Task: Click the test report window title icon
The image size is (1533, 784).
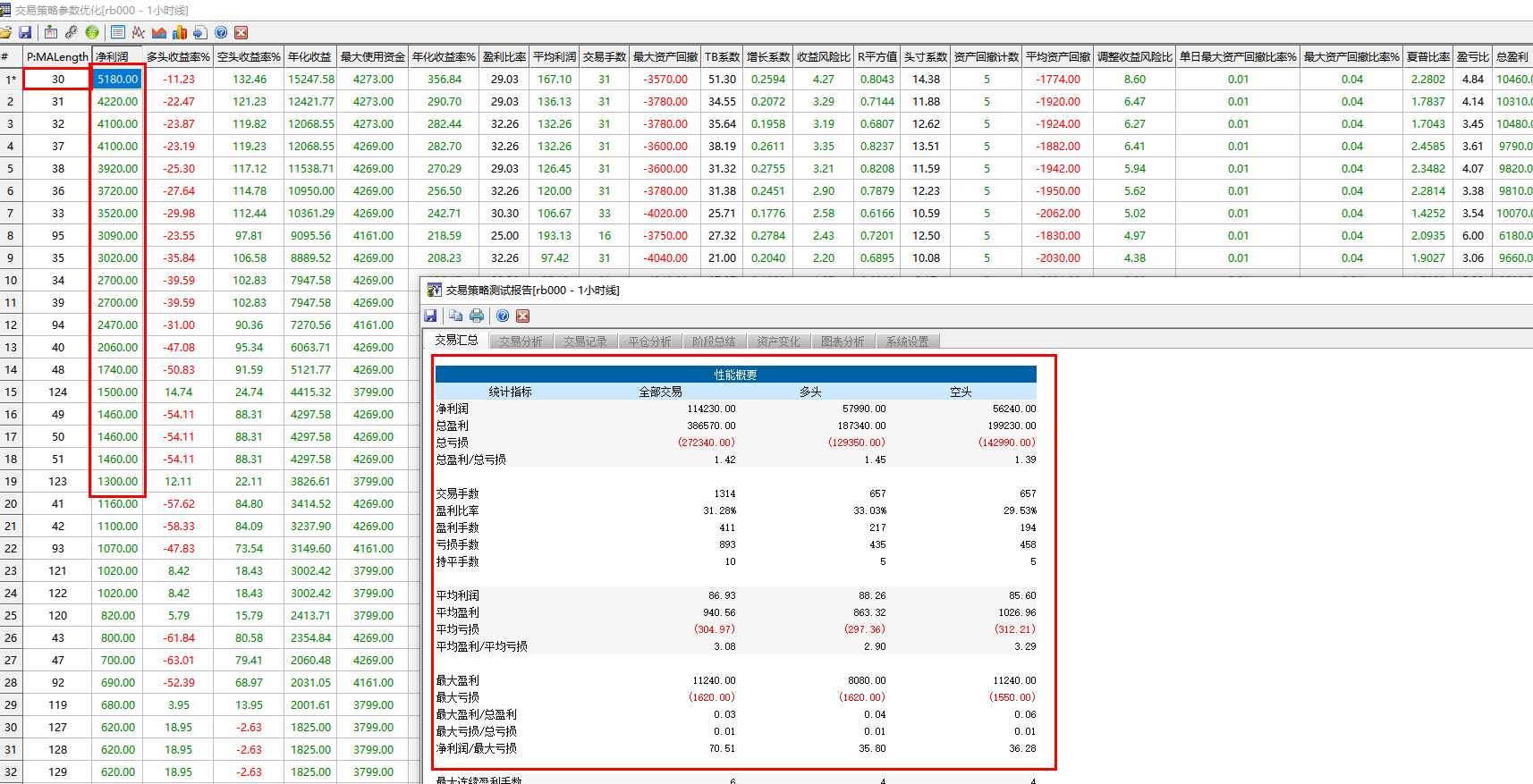Action: (x=434, y=290)
